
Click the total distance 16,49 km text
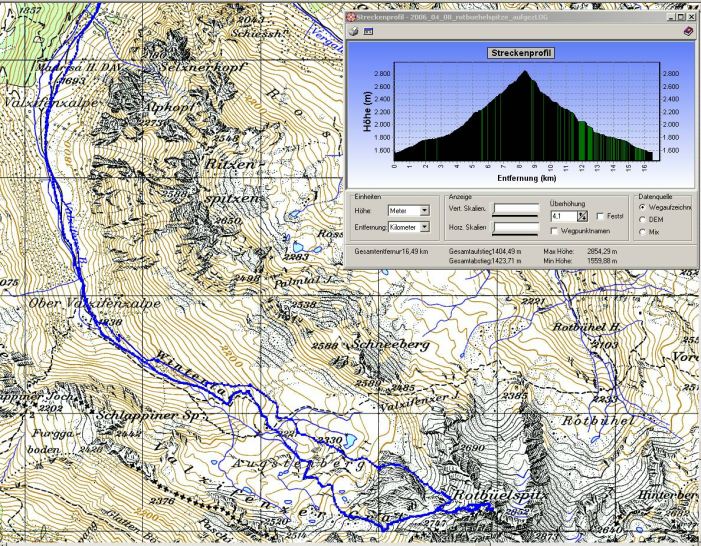(415, 251)
